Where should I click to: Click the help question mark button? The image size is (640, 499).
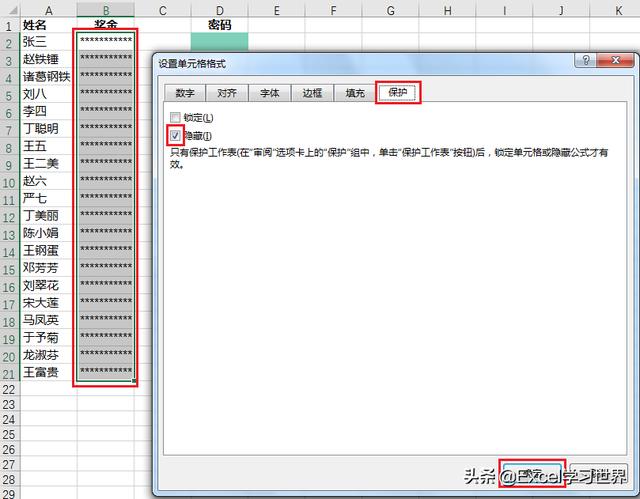[585, 60]
